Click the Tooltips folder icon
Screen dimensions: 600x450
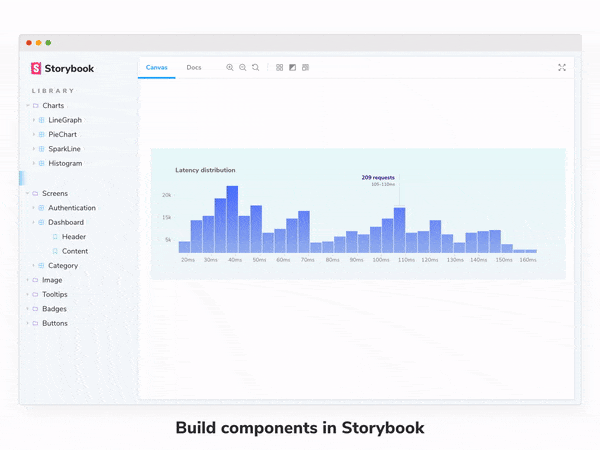click(35, 294)
